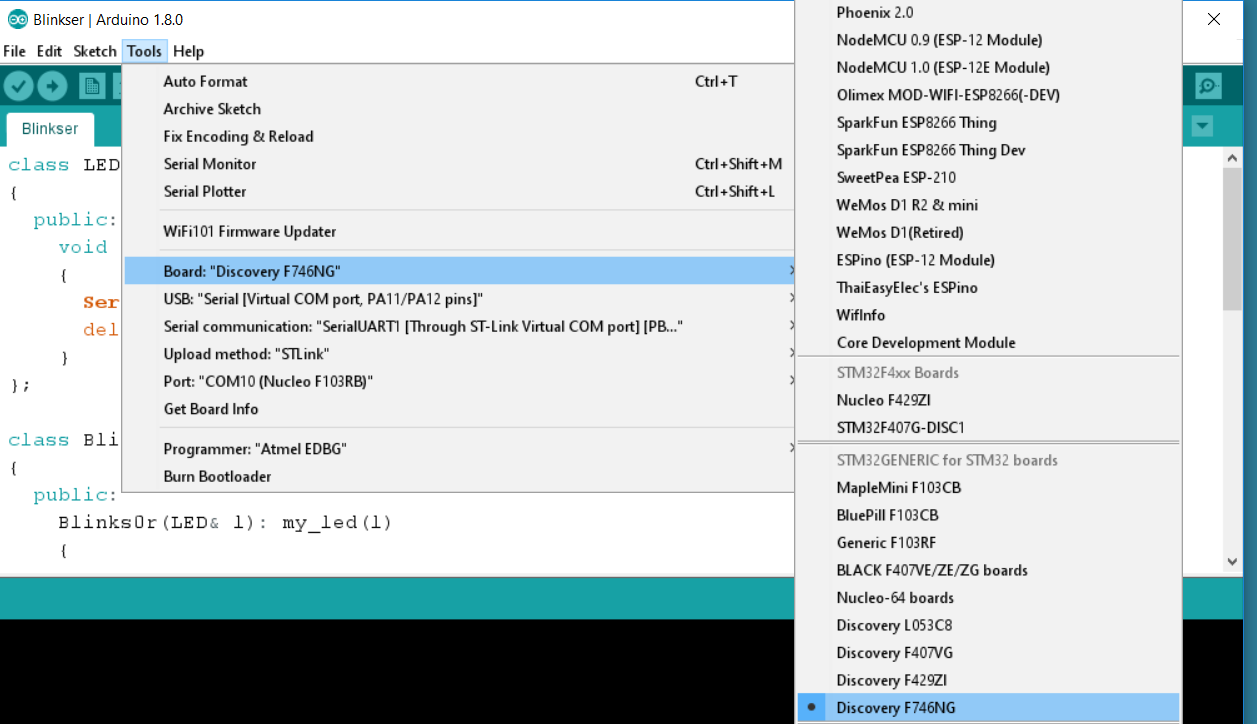The width and height of the screenshot is (1257, 724).
Task: Choose Auto Format from Tools menu
Action: [459, 81]
